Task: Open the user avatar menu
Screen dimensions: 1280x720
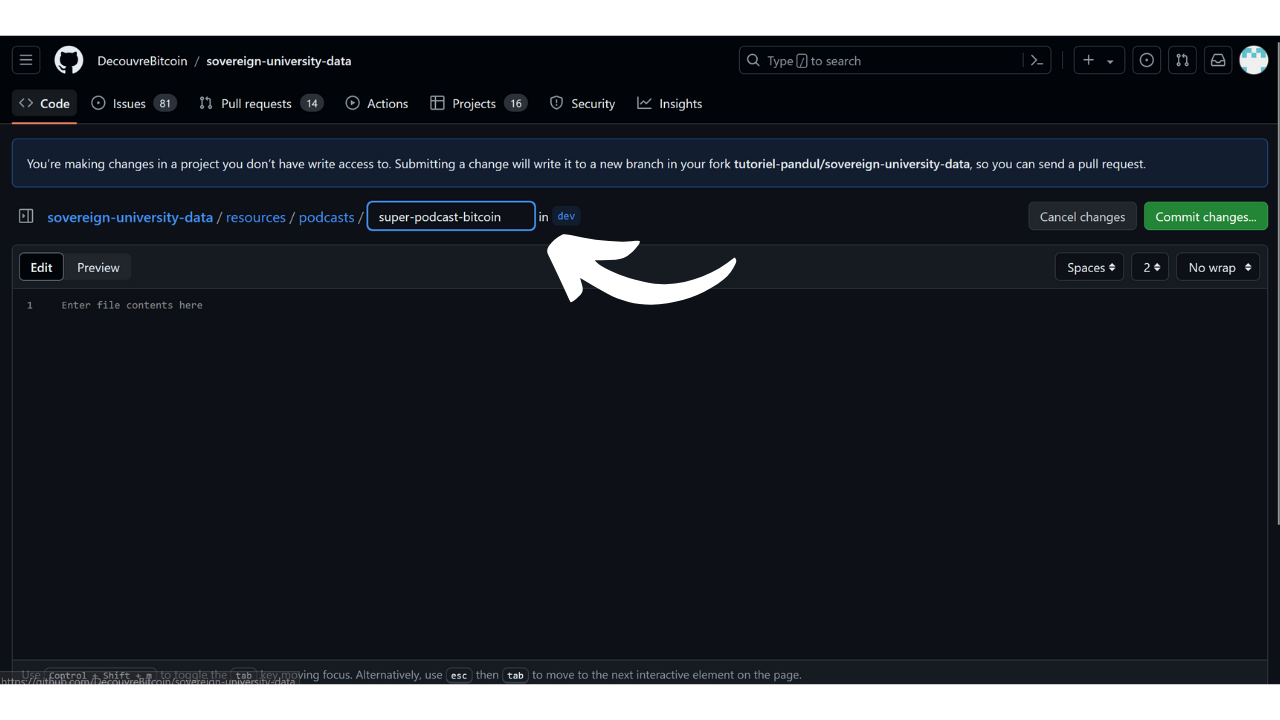Action: pos(1254,60)
